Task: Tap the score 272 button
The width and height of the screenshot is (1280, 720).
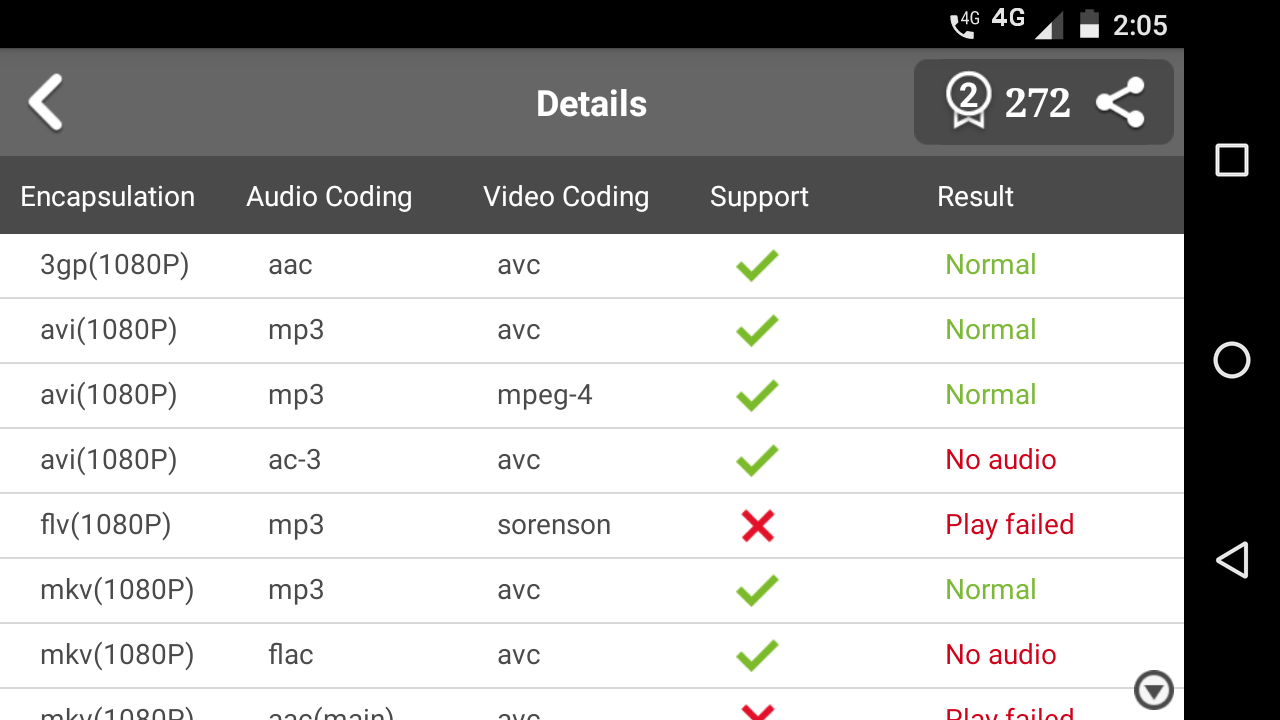Action: tap(1037, 103)
